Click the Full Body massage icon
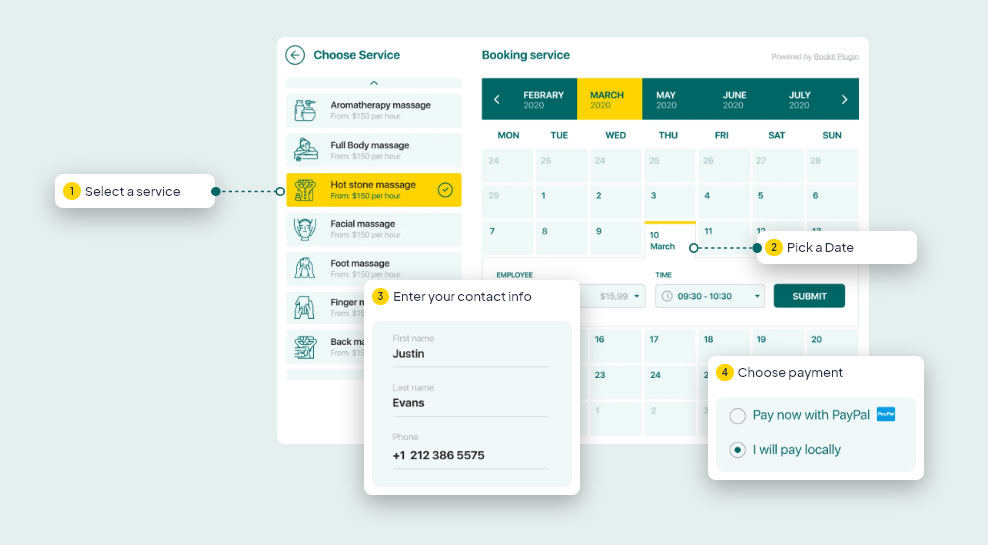The image size is (988, 545). pyautogui.click(x=306, y=150)
